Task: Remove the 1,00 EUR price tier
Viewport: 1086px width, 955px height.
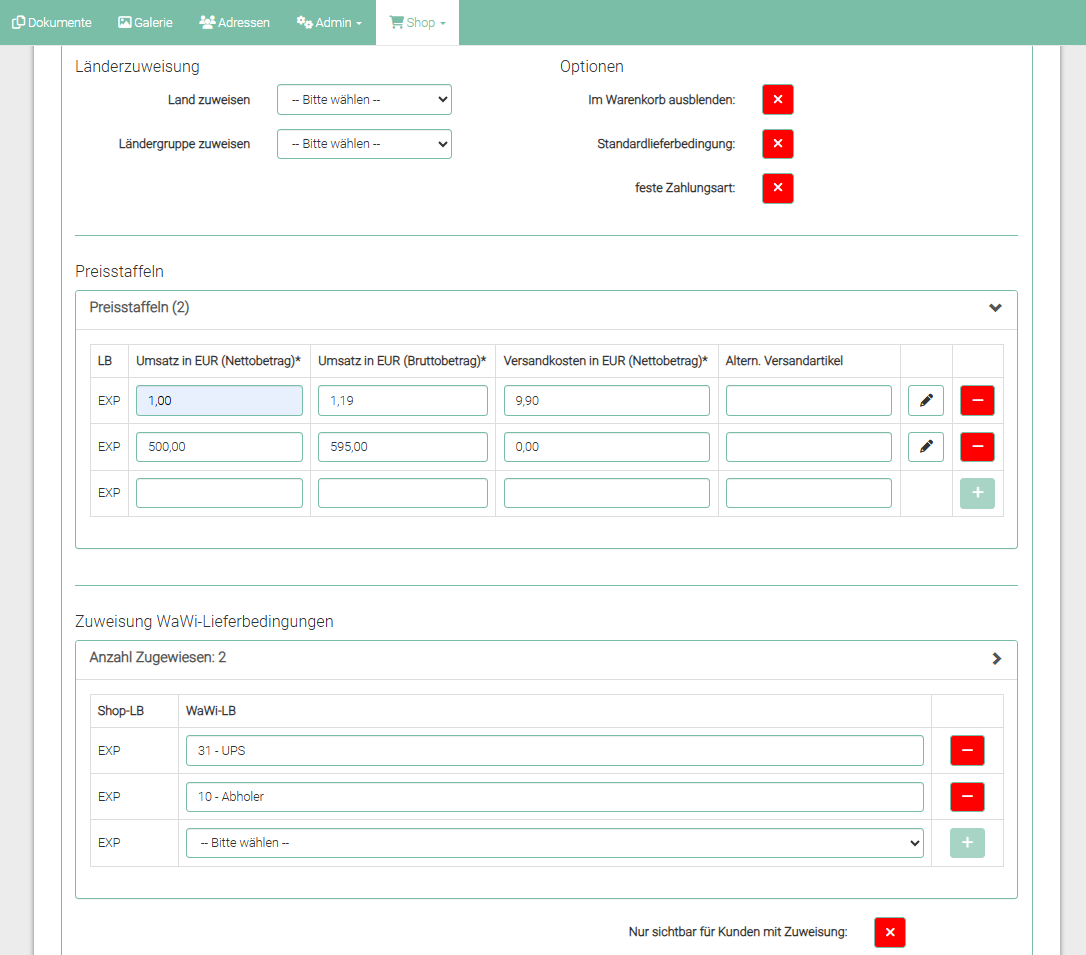Action: click(977, 401)
